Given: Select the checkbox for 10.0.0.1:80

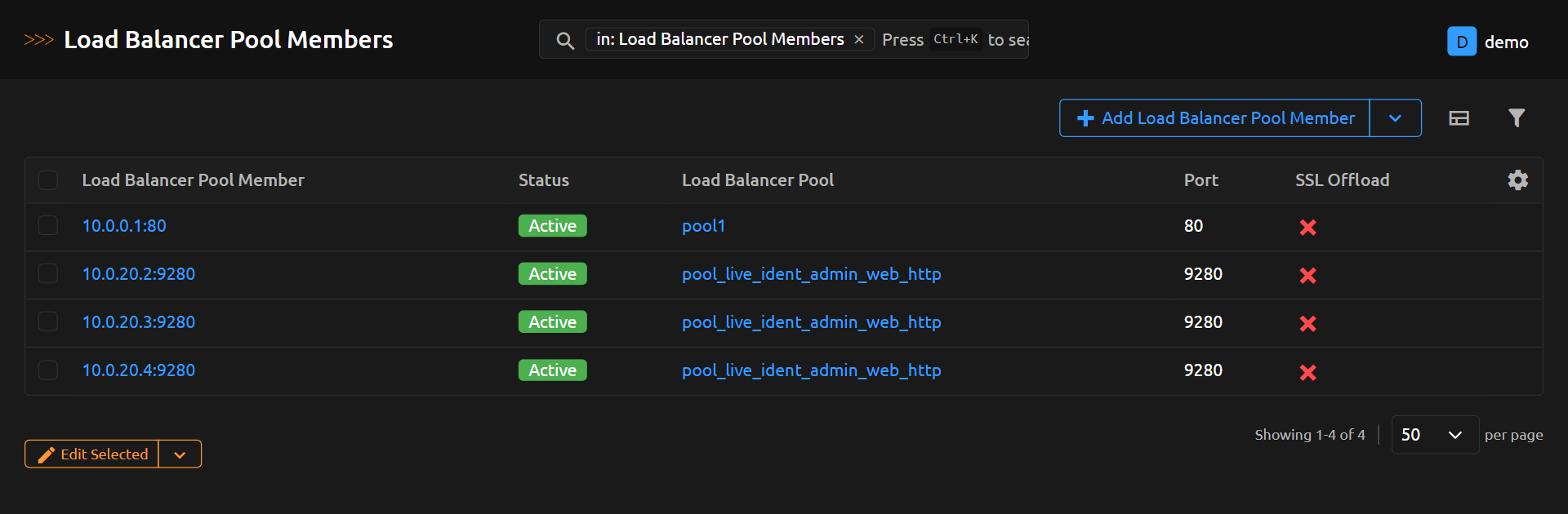Looking at the screenshot, I should pos(48,226).
